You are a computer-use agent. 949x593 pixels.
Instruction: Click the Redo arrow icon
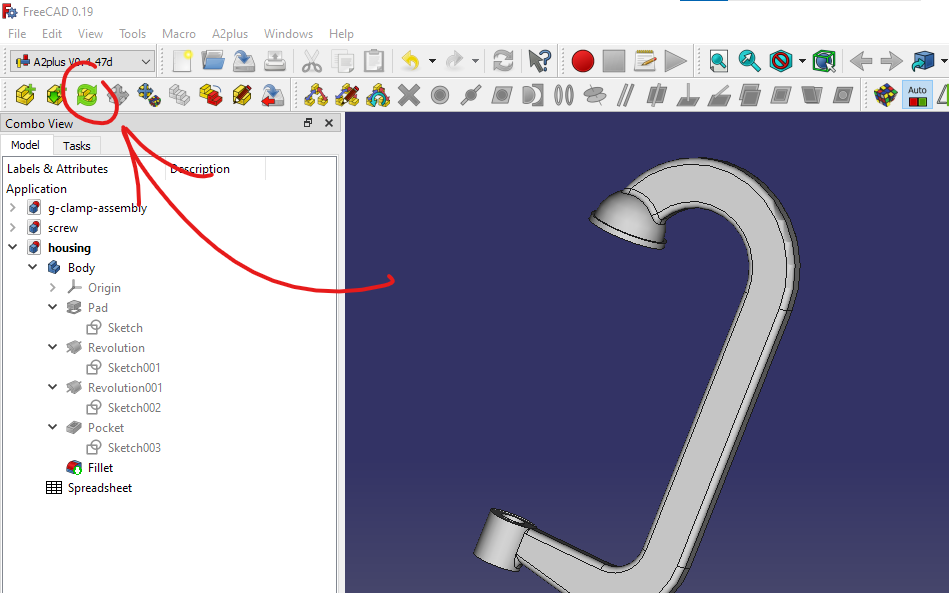click(454, 61)
